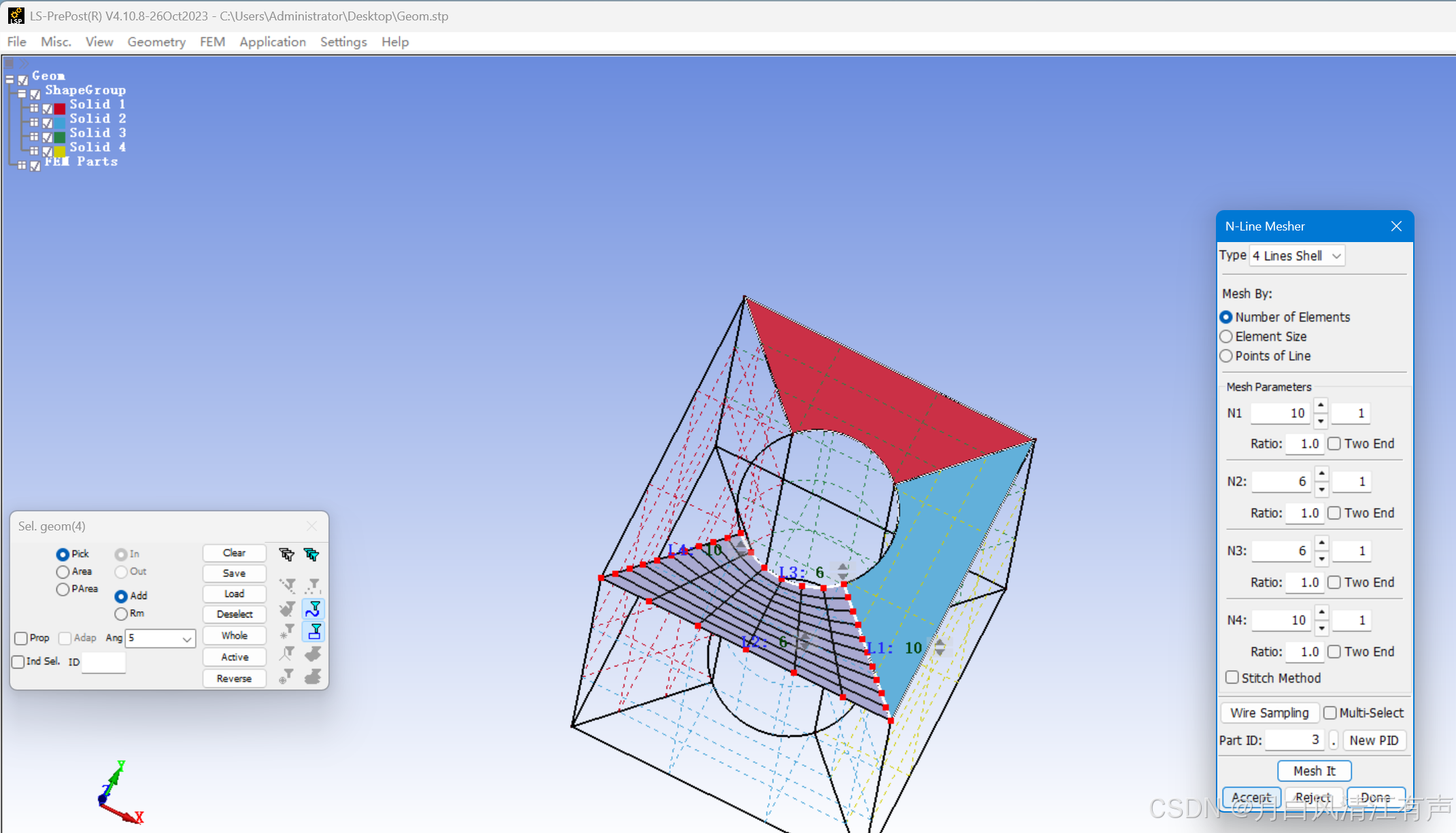Open the Geometry menu
Screen dimensions: 1456x833
click(x=156, y=42)
